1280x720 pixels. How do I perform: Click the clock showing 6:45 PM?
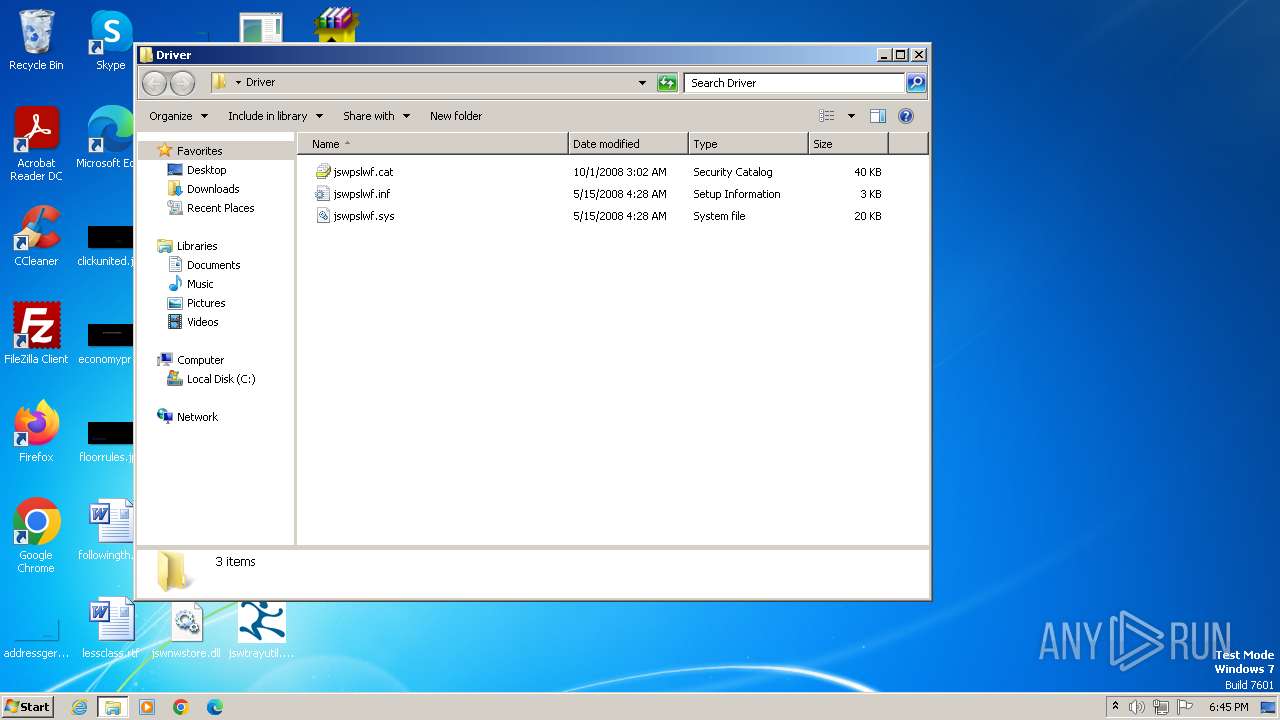1228,707
